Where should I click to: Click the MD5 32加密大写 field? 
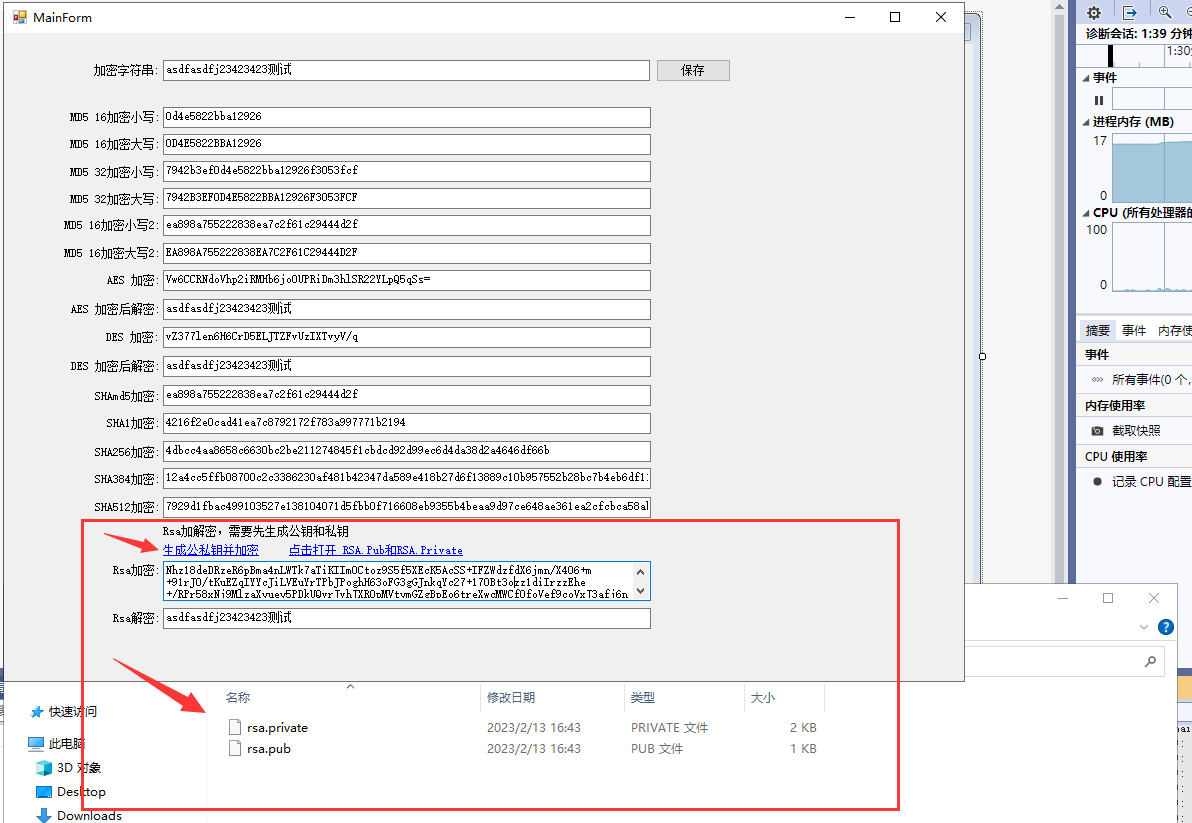407,198
